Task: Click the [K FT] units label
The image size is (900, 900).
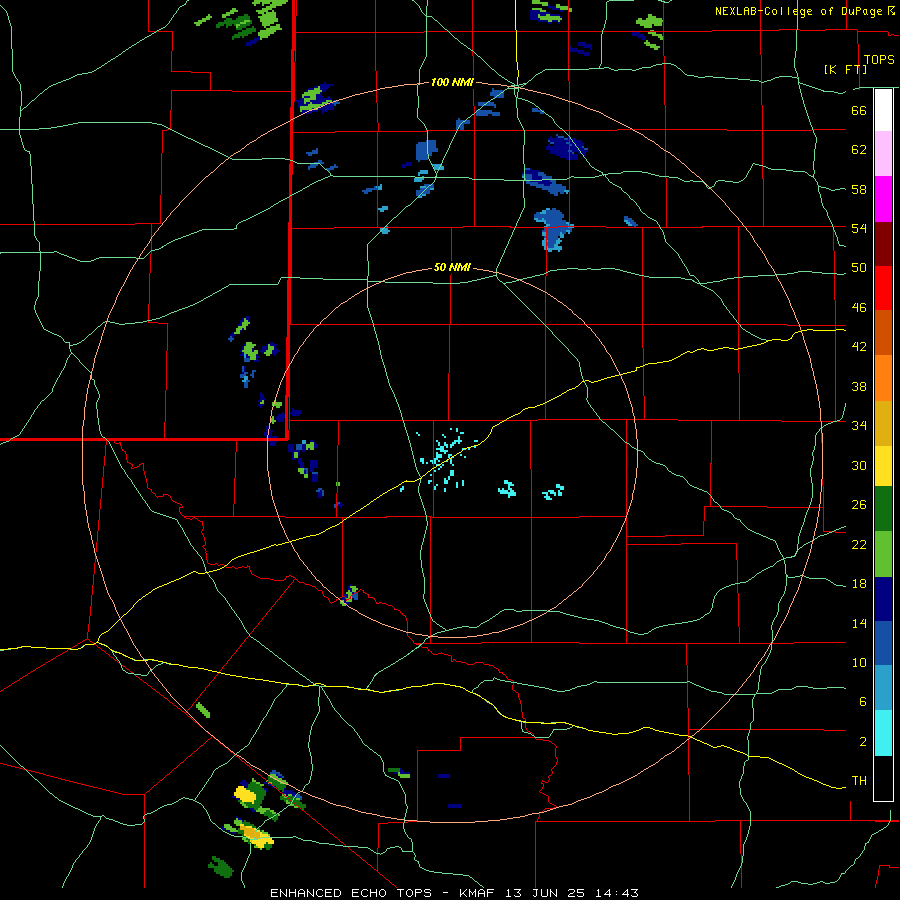Action: click(x=845, y=69)
